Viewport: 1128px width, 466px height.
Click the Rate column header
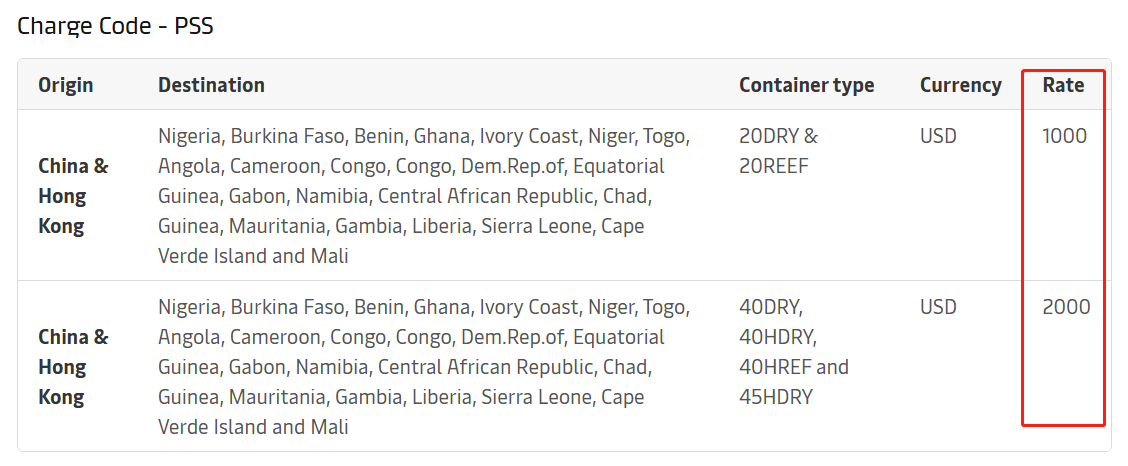point(1063,85)
